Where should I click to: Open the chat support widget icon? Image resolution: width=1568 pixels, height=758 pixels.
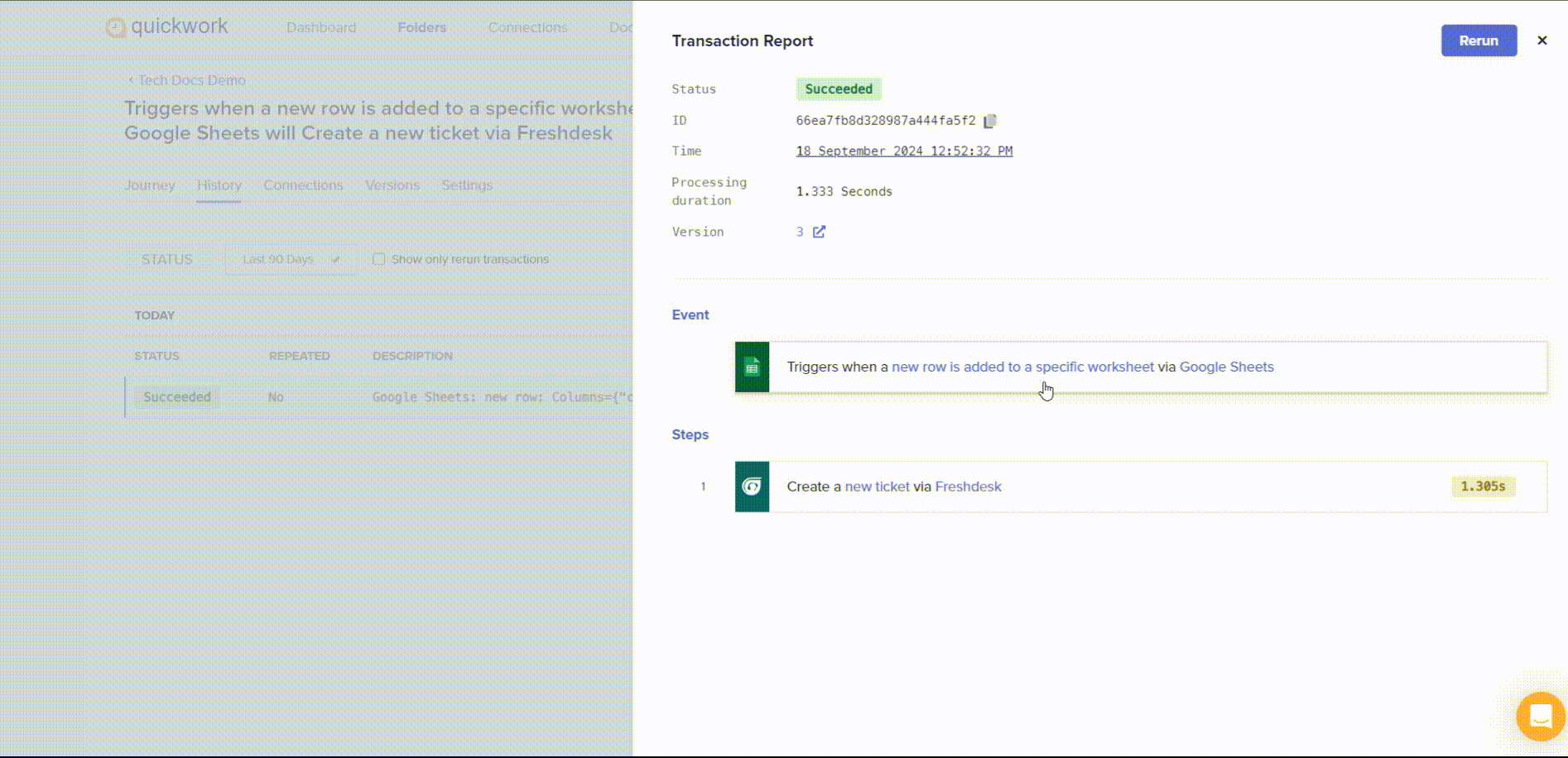pyautogui.click(x=1541, y=716)
